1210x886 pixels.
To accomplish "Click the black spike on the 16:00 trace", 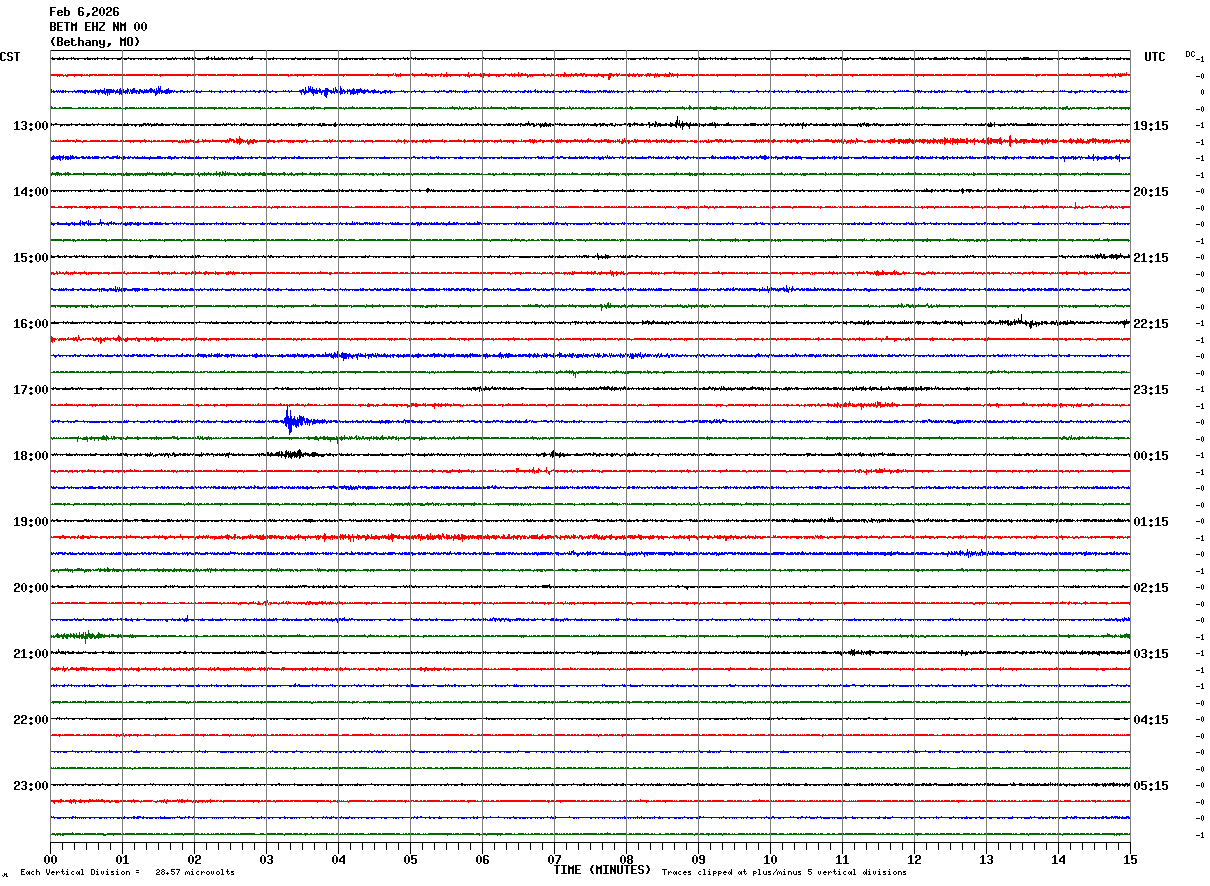I will click(1021, 322).
